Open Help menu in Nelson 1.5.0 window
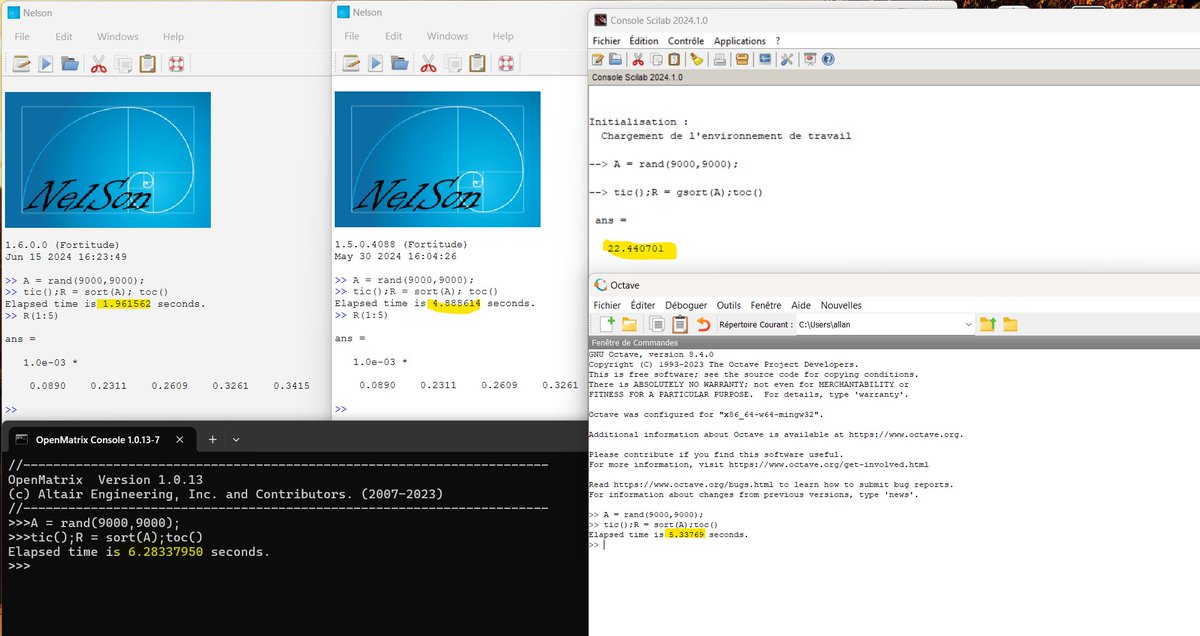The width and height of the screenshot is (1200, 636). pyautogui.click(x=503, y=36)
